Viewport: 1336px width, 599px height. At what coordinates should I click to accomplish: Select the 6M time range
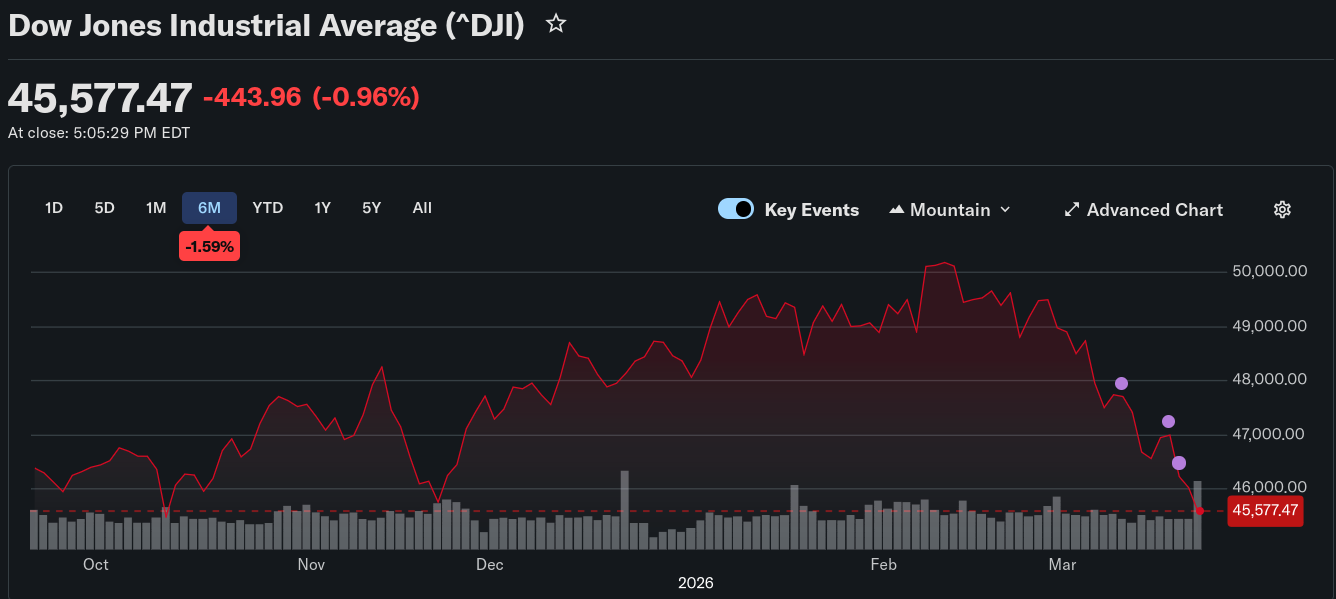pos(209,208)
